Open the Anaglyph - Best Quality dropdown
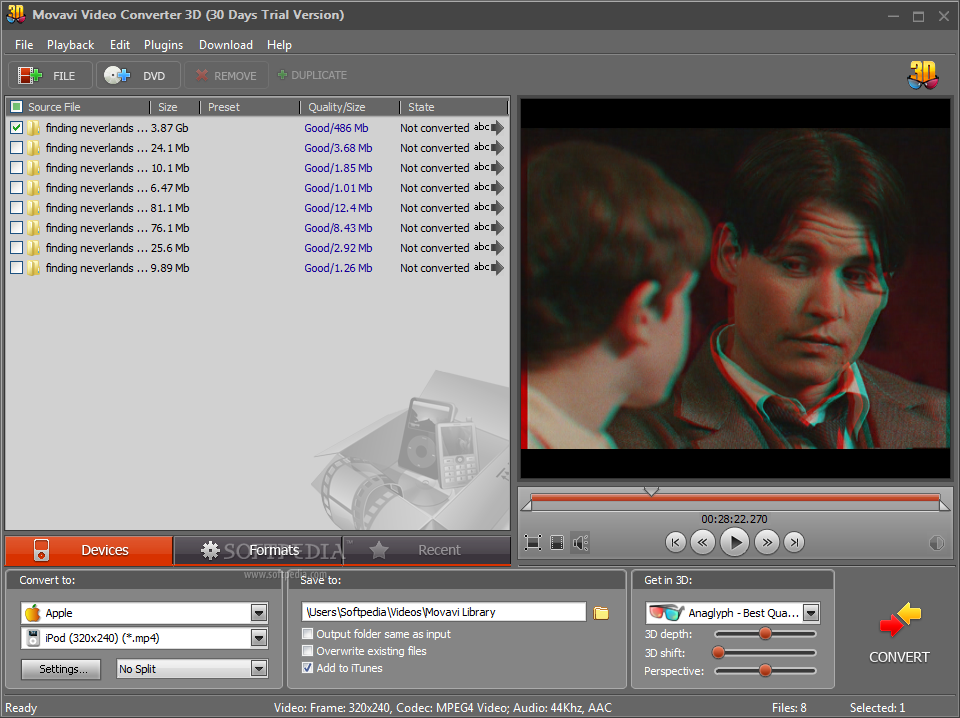960x718 pixels. pyautogui.click(x=811, y=612)
